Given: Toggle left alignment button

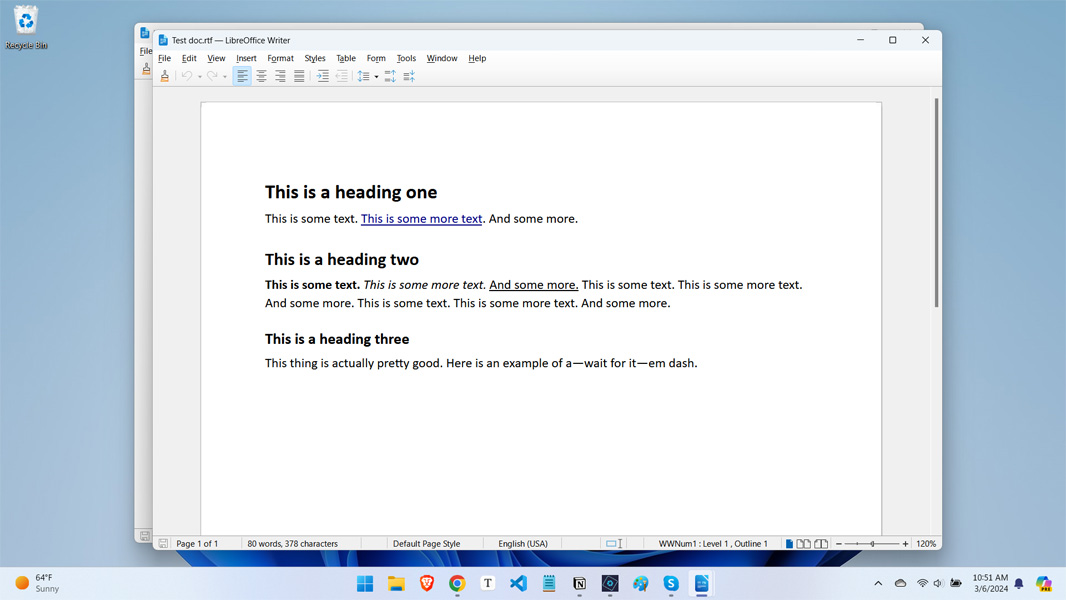Looking at the screenshot, I should coord(242,76).
